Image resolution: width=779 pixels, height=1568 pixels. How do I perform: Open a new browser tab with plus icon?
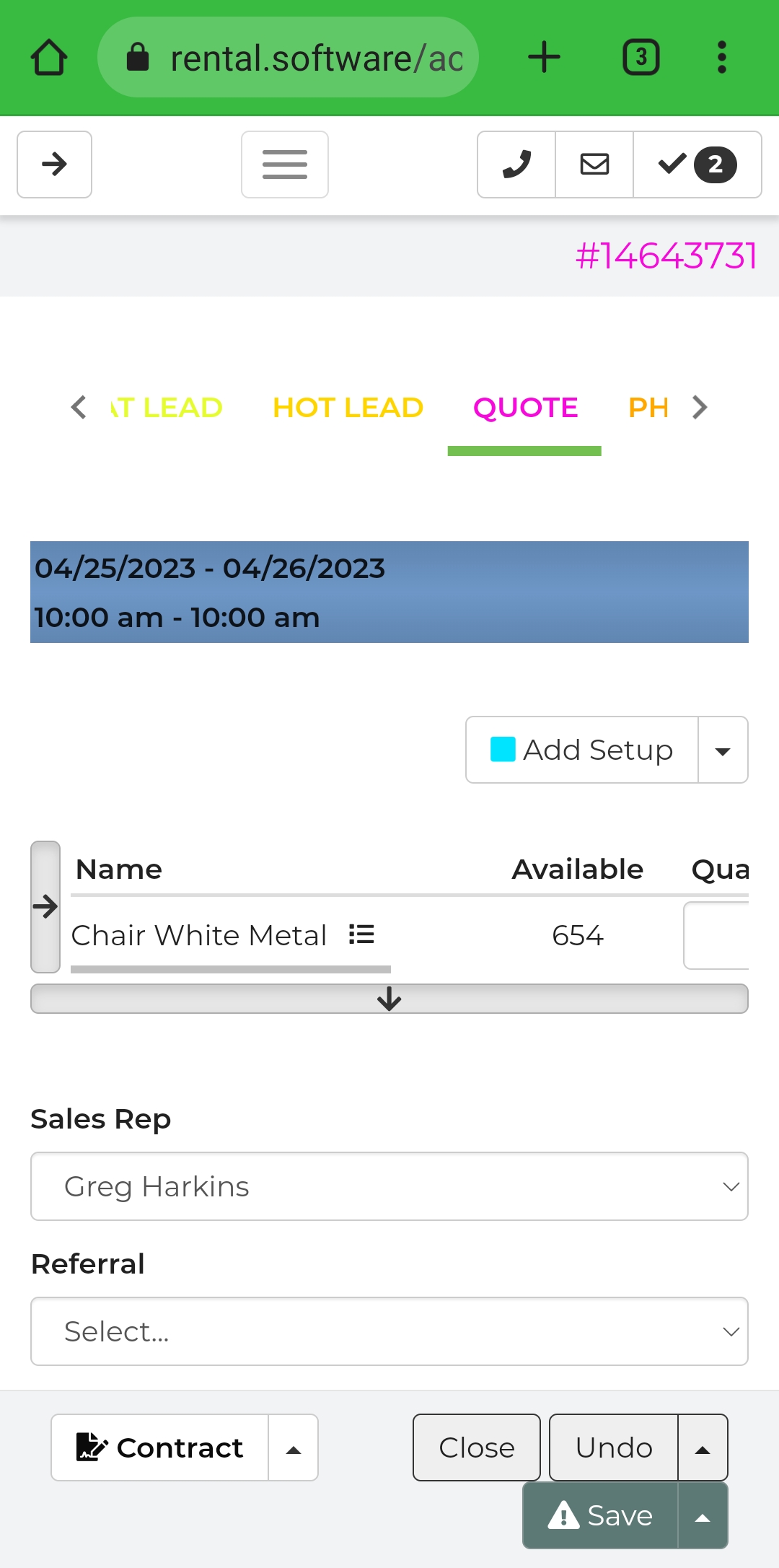[544, 58]
